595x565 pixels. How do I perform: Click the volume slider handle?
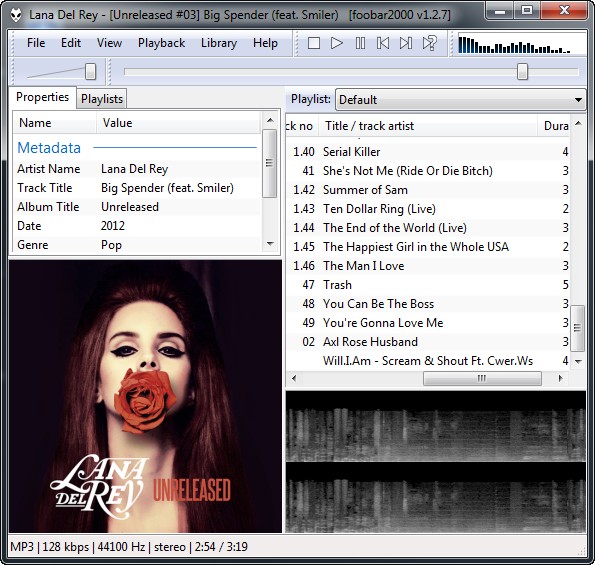coord(90,71)
